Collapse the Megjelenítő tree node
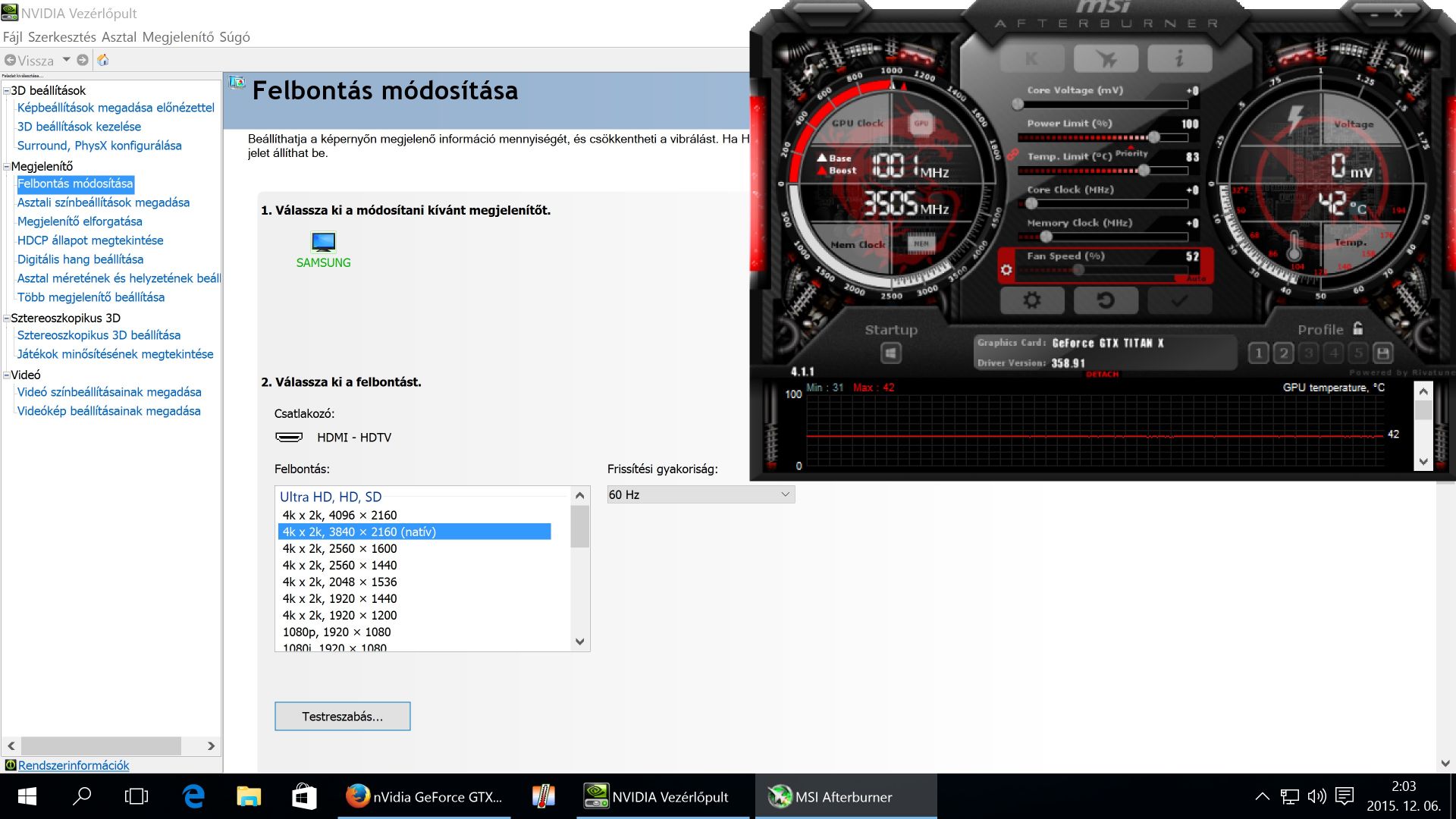 click(x=7, y=166)
